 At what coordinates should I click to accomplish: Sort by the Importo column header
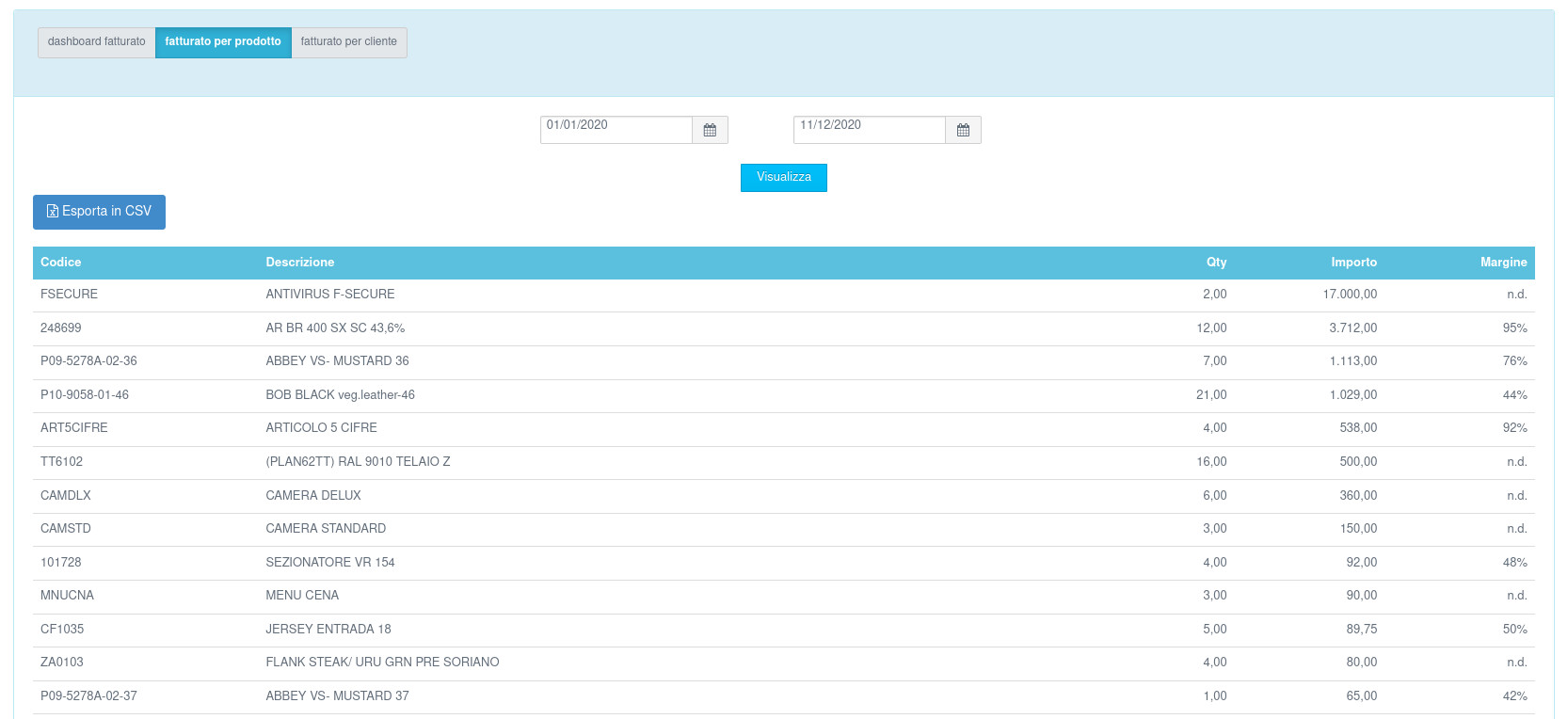(1353, 263)
